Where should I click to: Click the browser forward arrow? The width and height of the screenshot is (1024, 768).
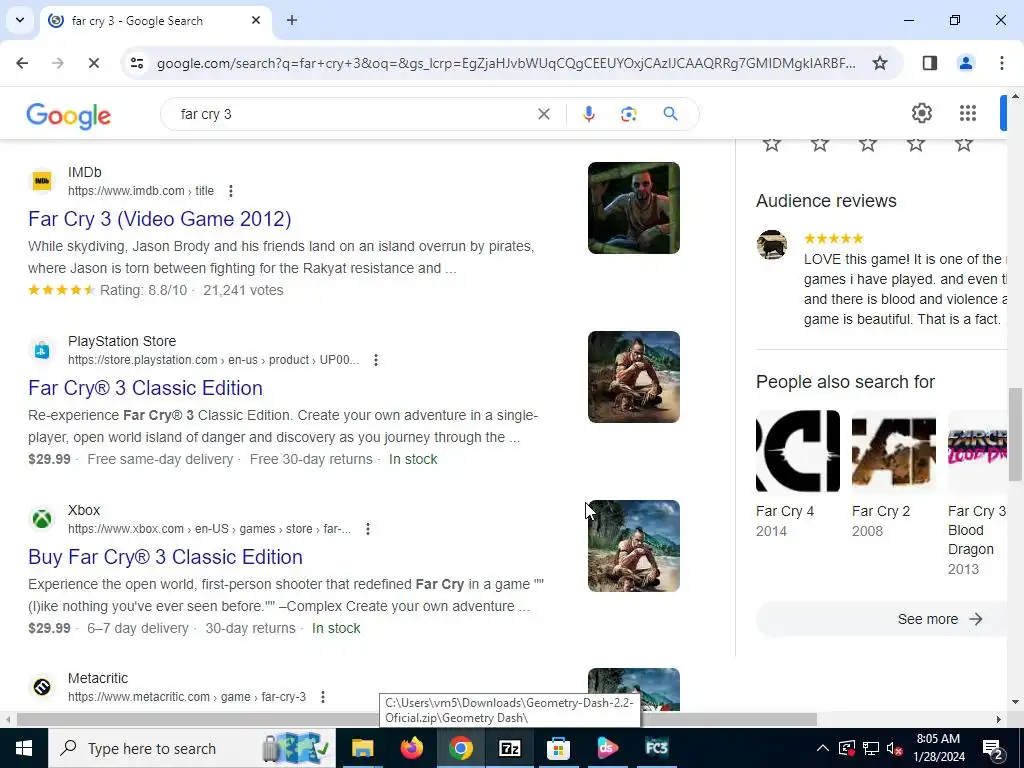pyautogui.click(x=58, y=63)
